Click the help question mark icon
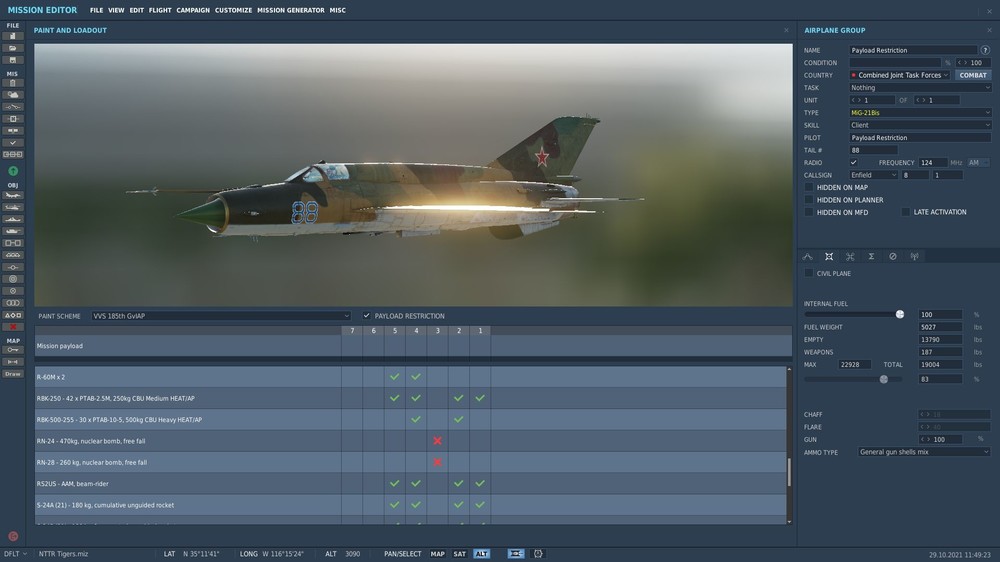 point(985,50)
